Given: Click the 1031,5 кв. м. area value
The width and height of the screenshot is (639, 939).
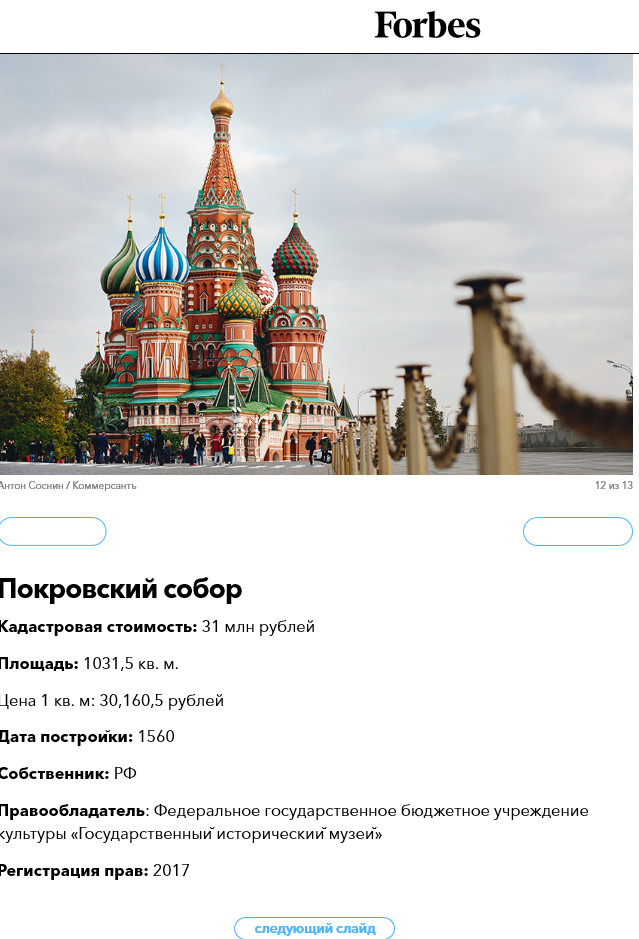Looking at the screenshot, I should [131, 664].
